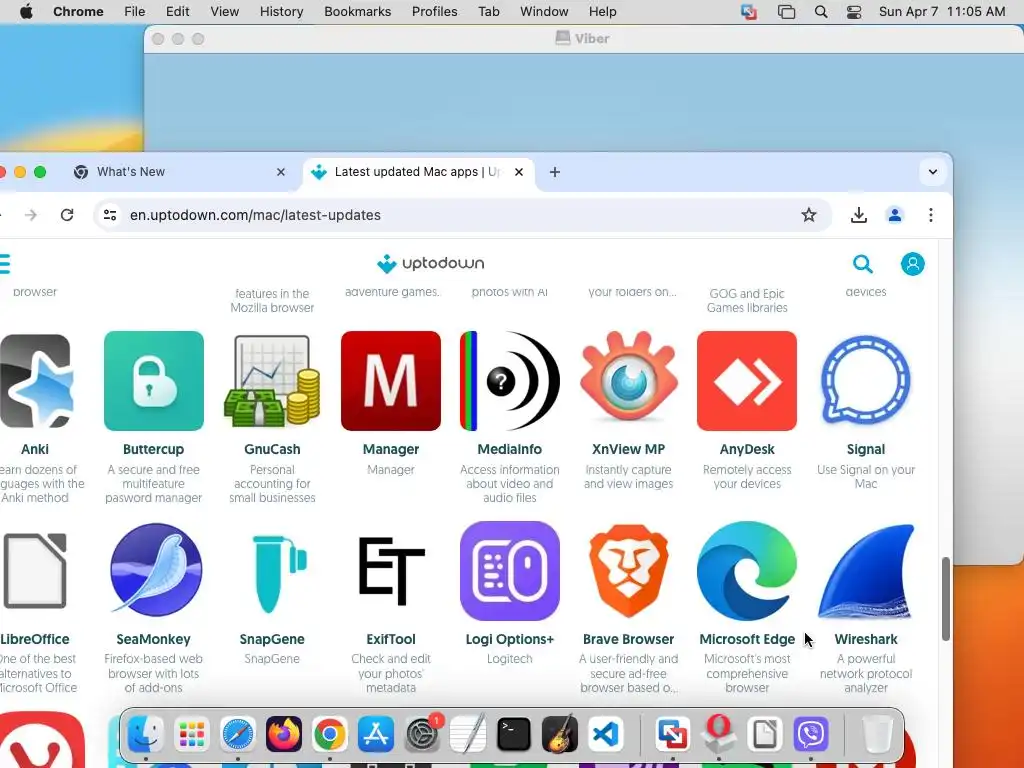1024x768 pixels.
Task: Open Terminal from the Dock
Action: tap(513, 734)
